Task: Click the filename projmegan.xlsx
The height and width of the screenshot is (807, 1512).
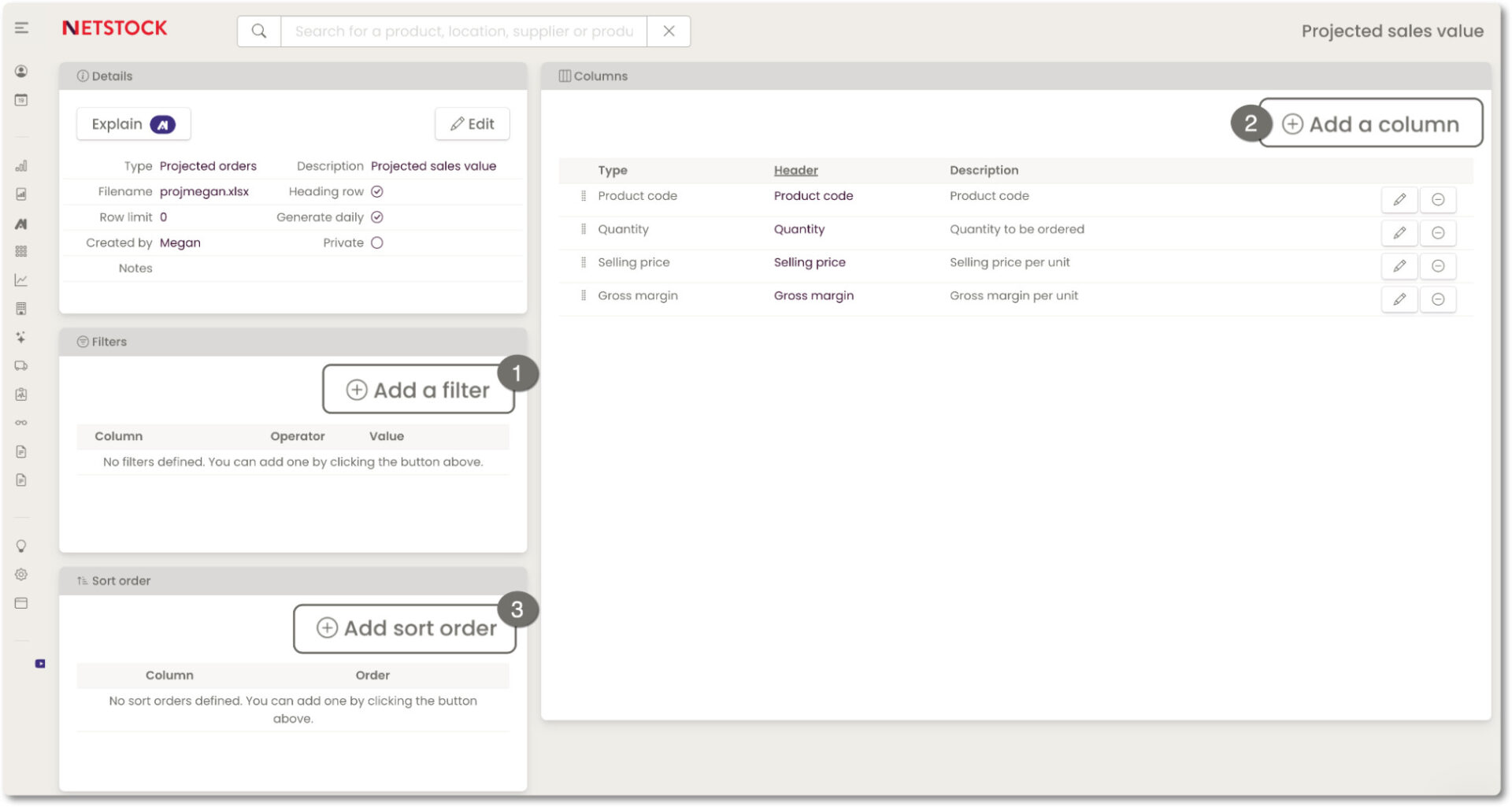Action: click(204, 192)
